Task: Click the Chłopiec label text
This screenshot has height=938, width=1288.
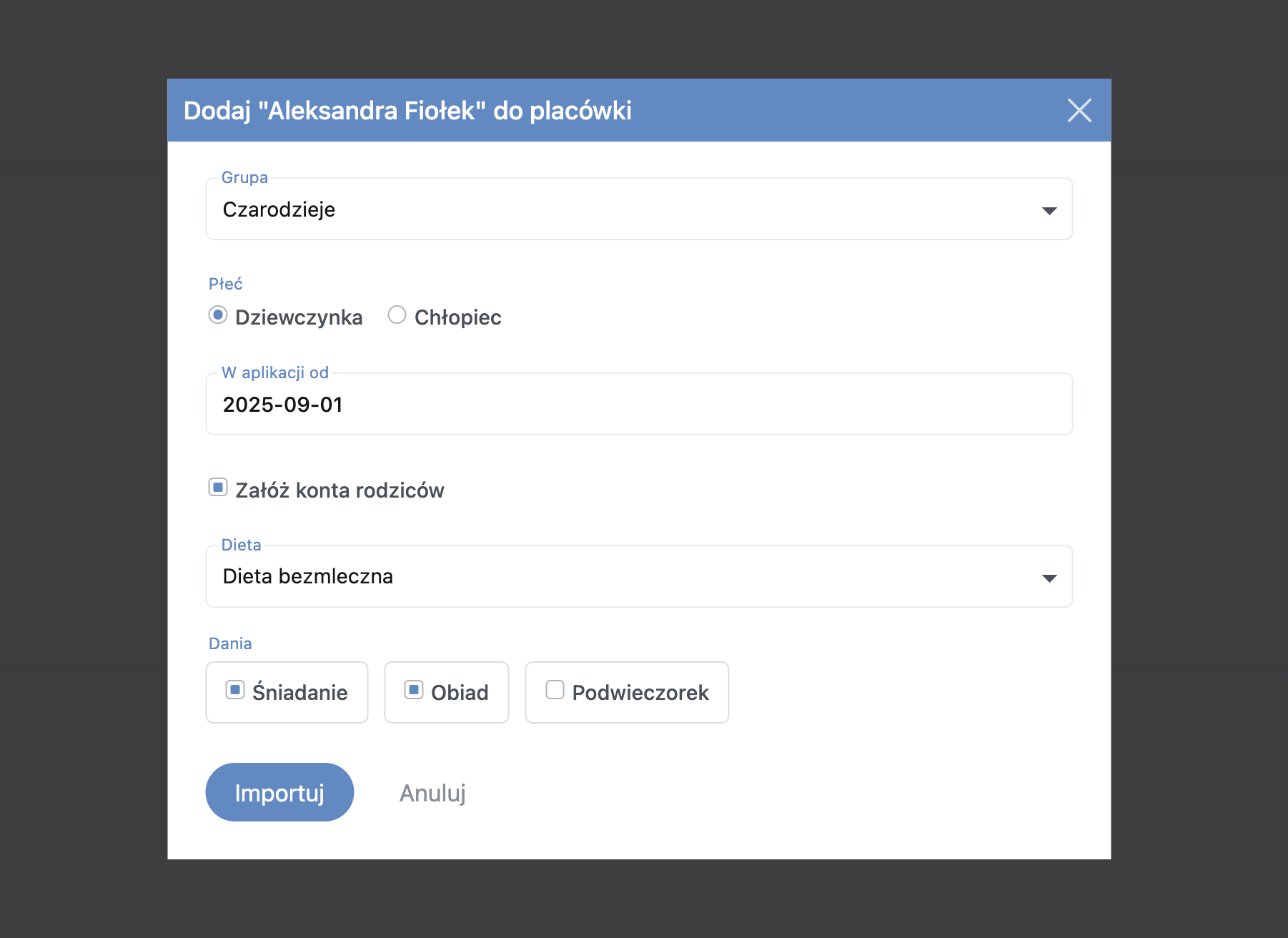Action: [x=458, y=317]
